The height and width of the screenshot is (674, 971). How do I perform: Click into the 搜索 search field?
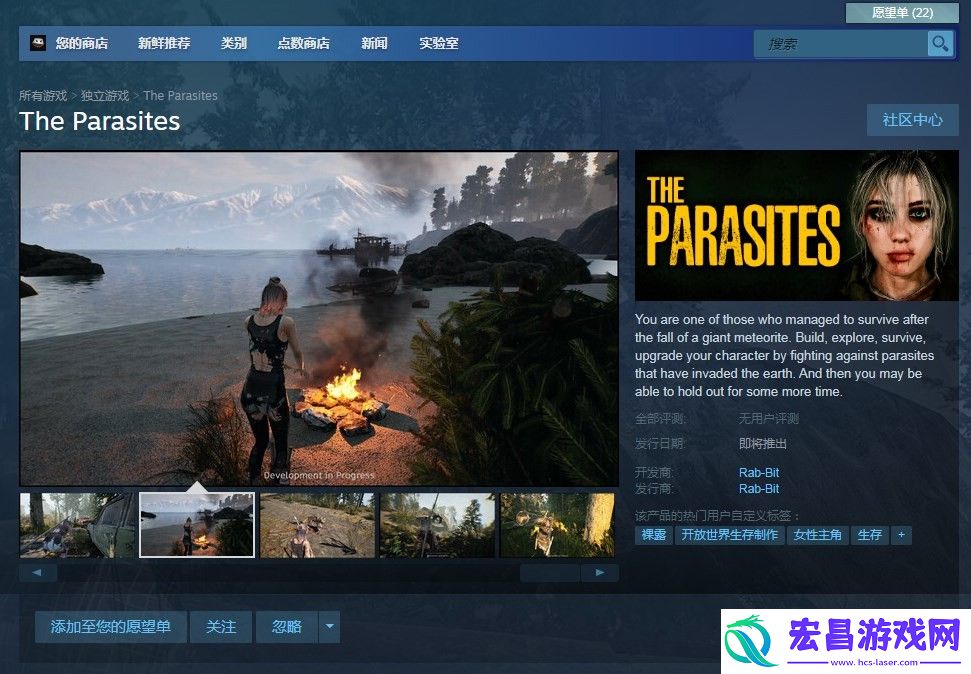[x=840, y=44]
